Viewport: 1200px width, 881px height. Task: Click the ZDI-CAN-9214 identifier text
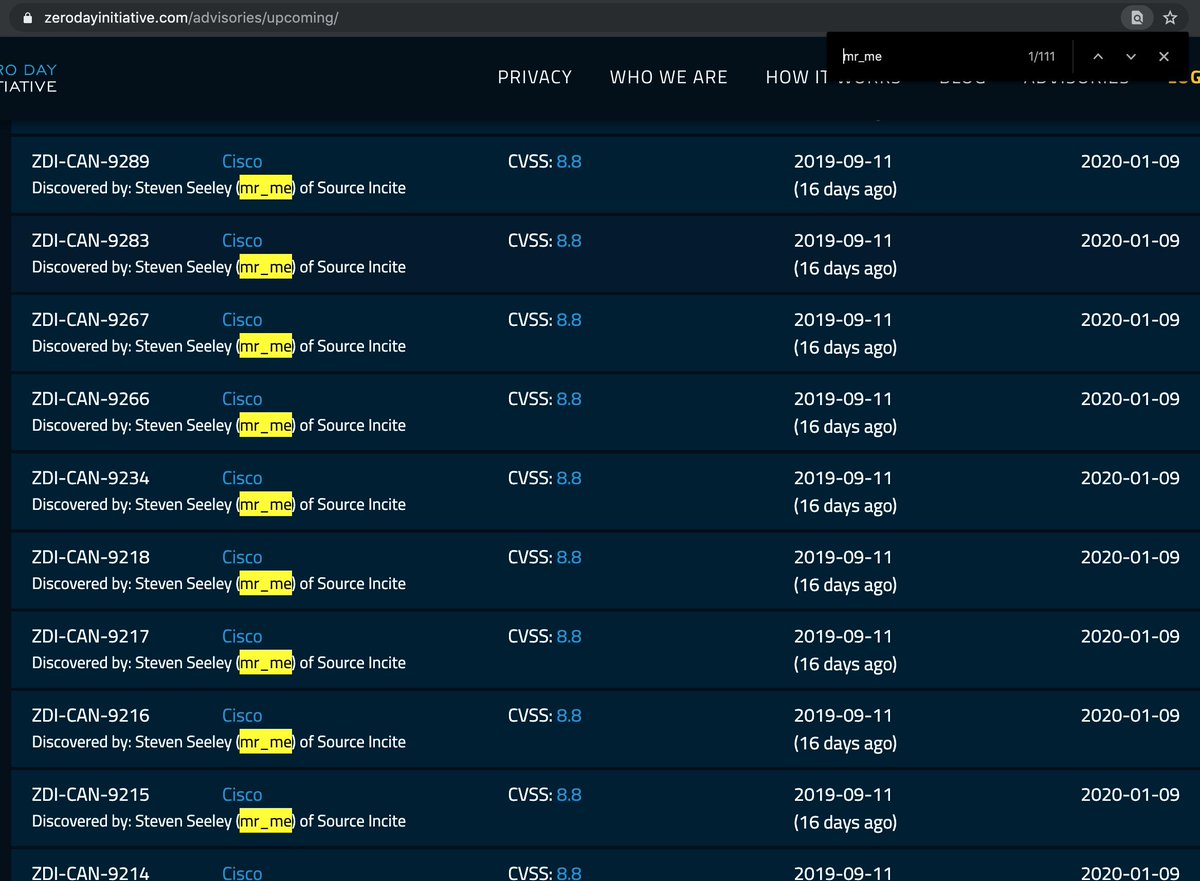pyautogui.click(x=91, y=873)
